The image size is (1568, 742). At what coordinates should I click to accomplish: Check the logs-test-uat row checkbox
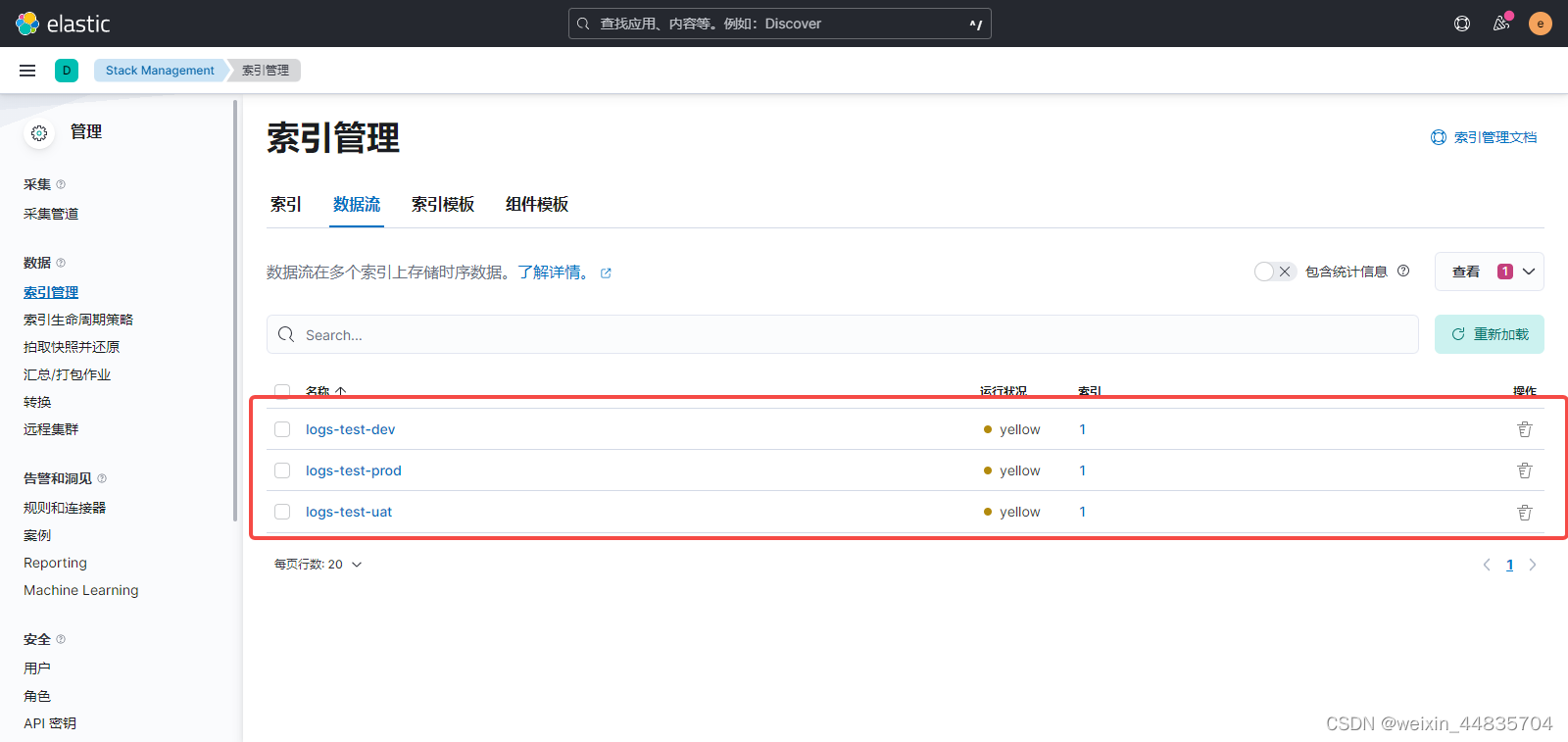point(282,512)
